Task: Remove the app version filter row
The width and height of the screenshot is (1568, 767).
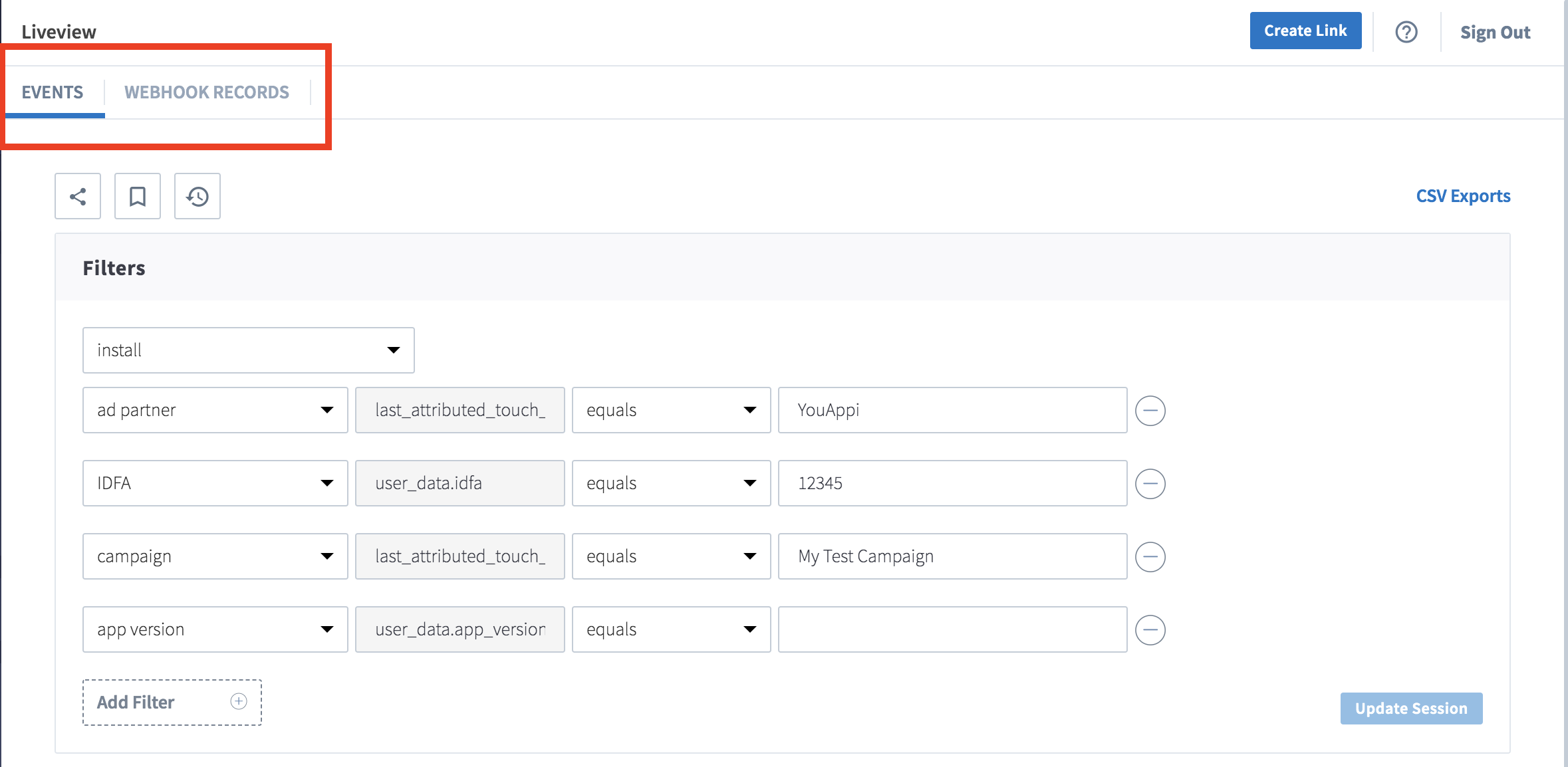Action: (x=1150, y=629)
